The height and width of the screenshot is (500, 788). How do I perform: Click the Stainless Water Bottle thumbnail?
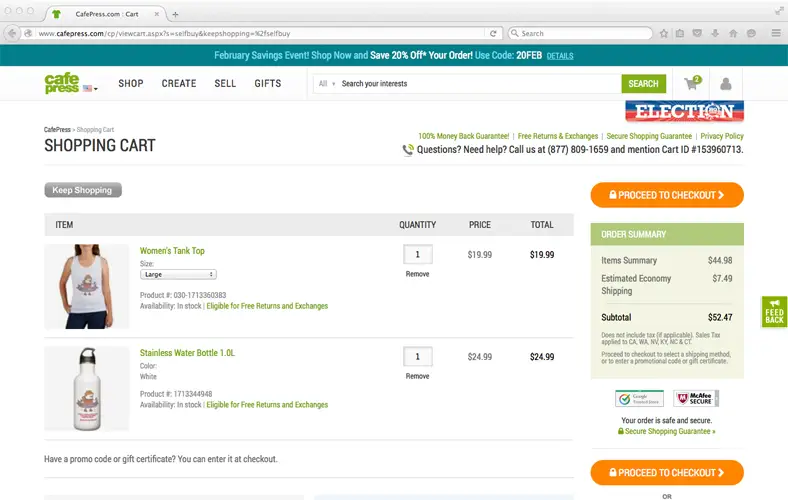point(86,388)
